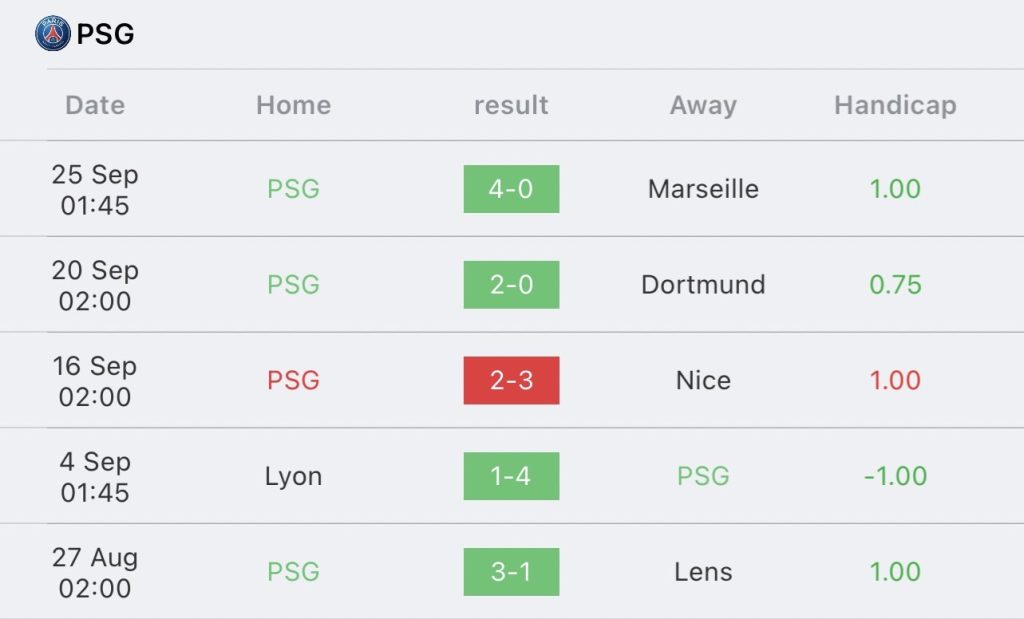The height and width of the screenshot is (619, 1024).
Task: Click the Handicap column header
Action: point(895,105)
